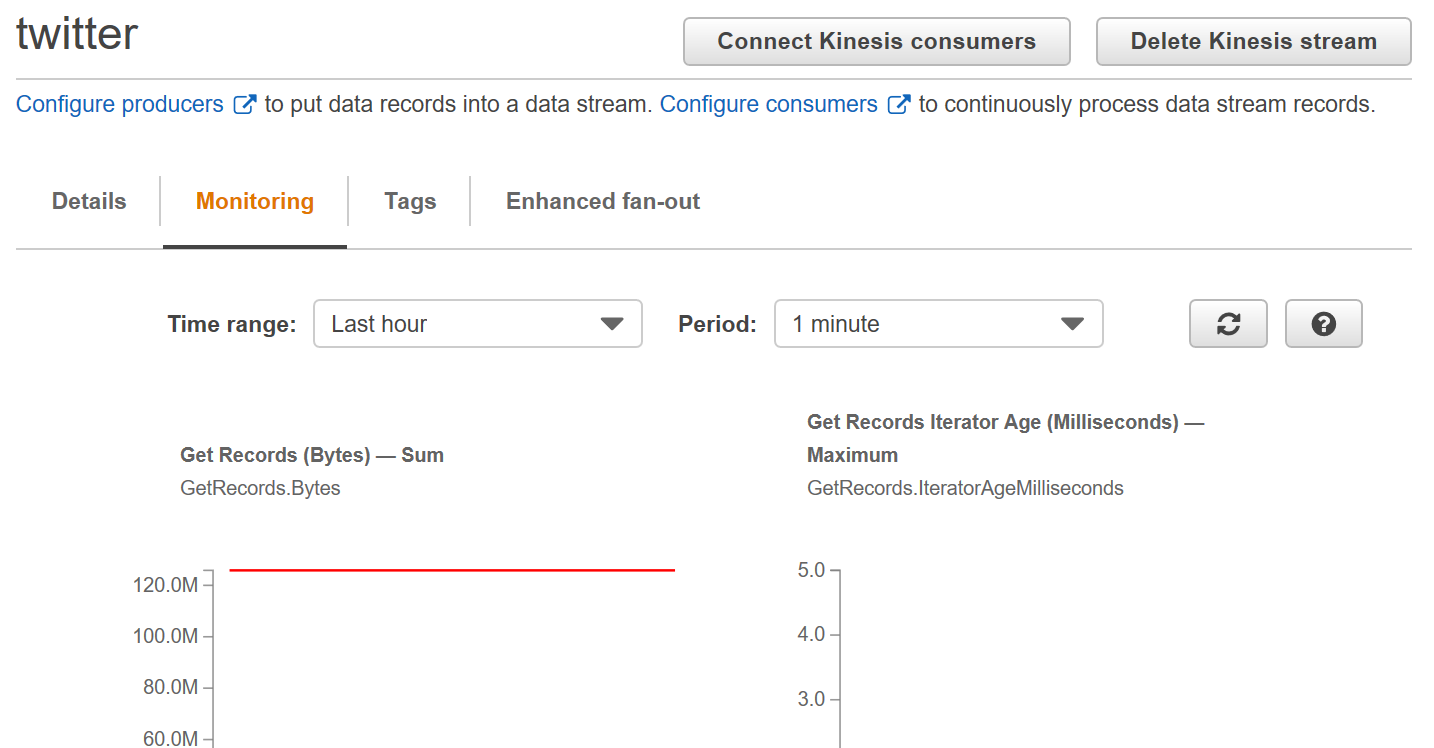Click the Get Records (Bytes) — Sum title
This screenshot has width=1434, height=748.
[312, 455]
